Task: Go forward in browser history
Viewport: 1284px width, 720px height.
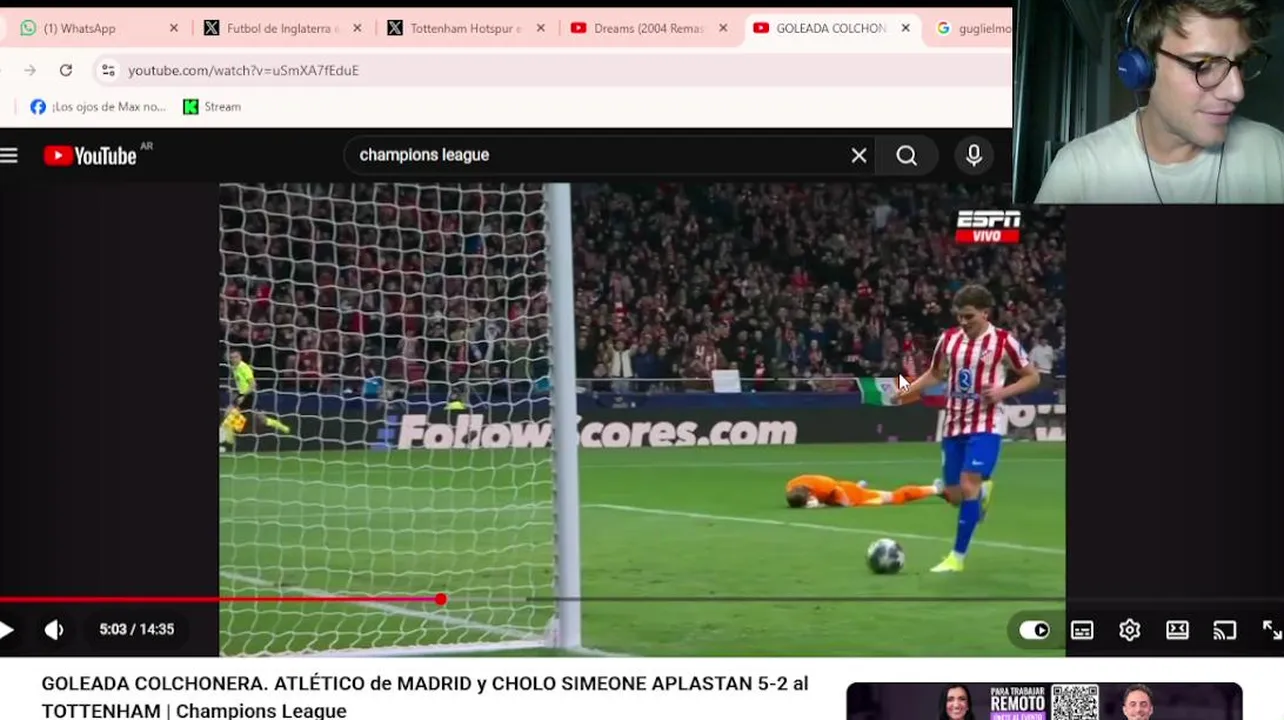Action: 30,70
